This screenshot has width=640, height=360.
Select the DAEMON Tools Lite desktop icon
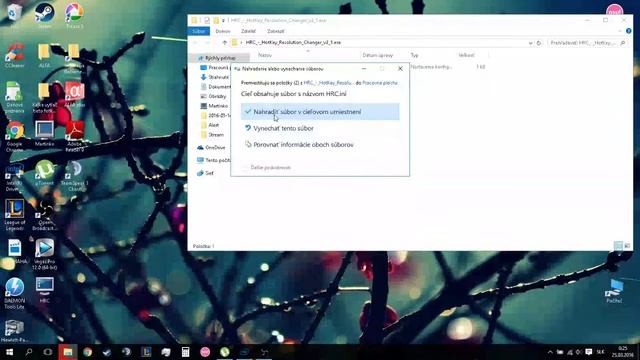pyautogui.click(x=14, y=293)
